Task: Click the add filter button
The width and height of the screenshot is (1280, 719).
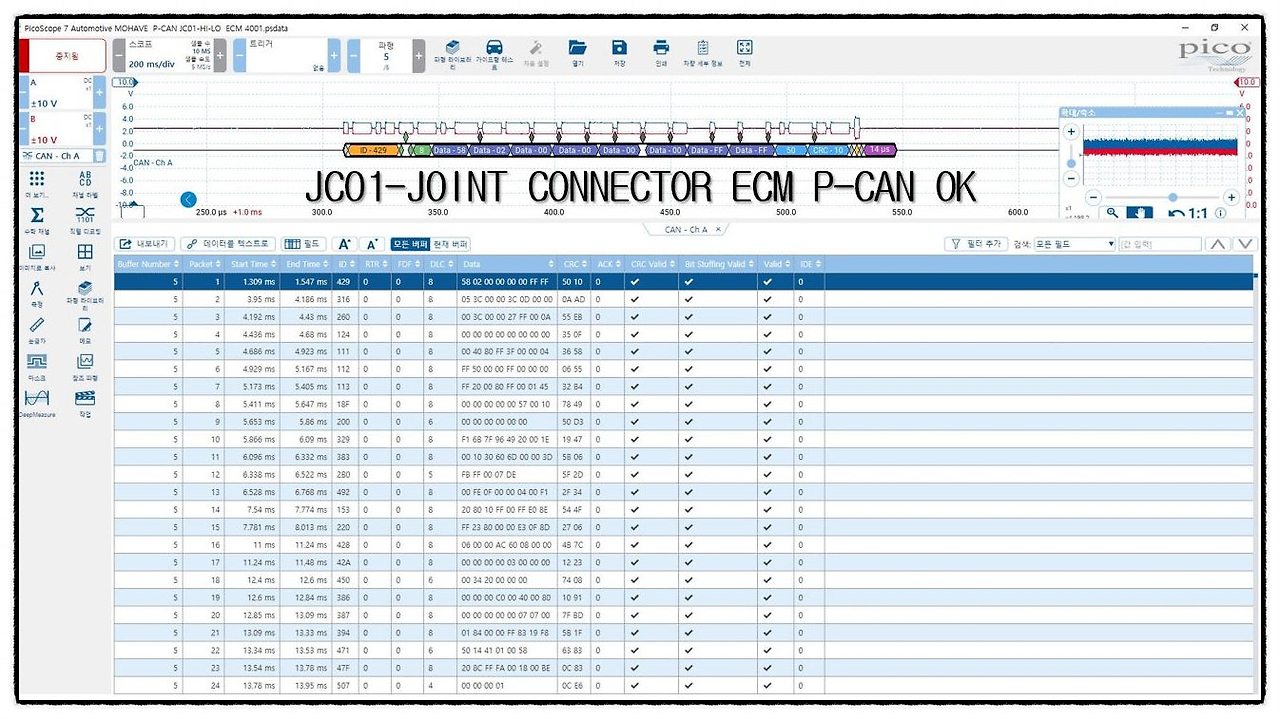Action: pyautogui.click(x=977, y=244)
